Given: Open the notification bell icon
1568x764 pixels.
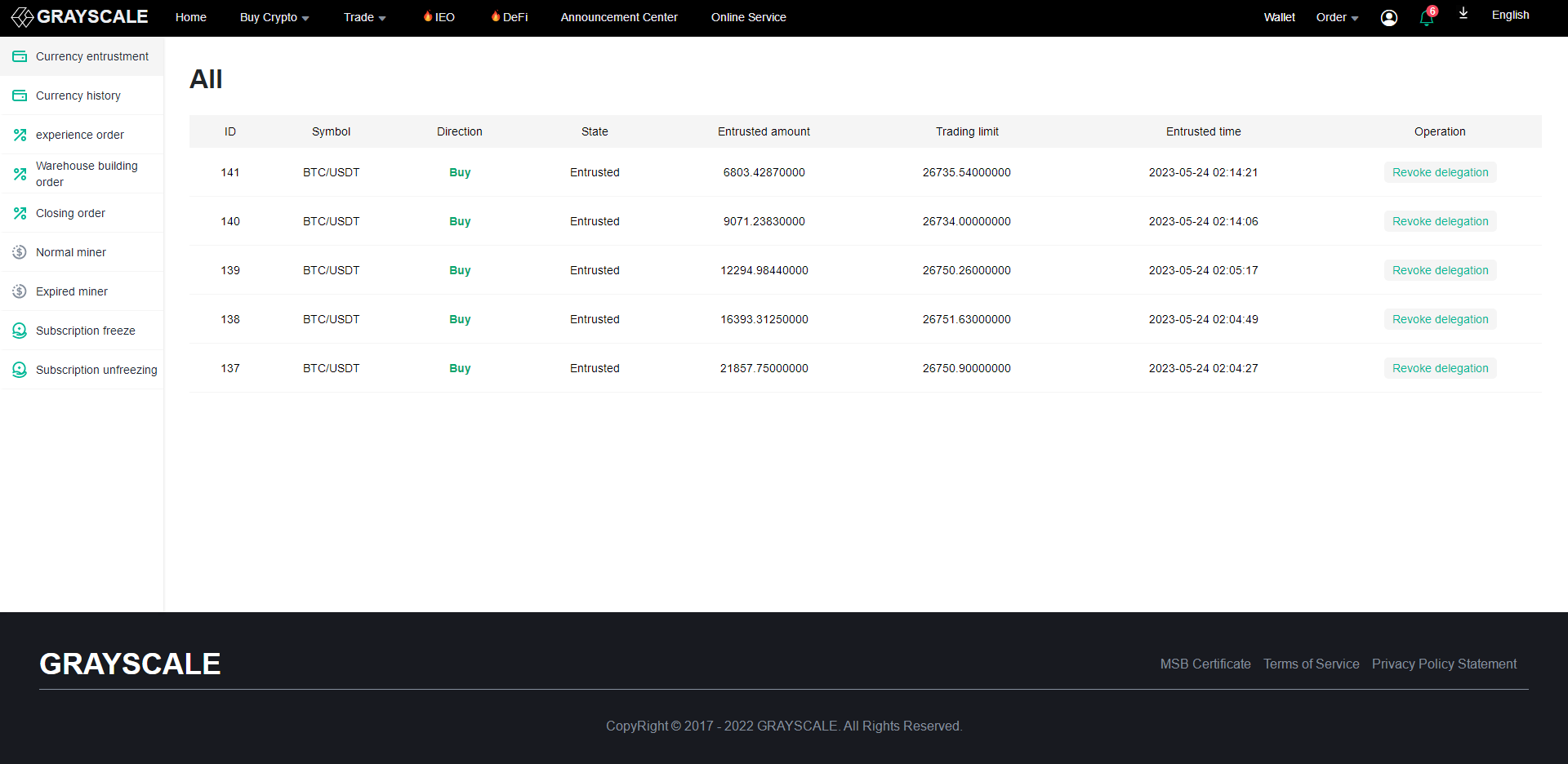Looking at the screenshot, I should (x=1427, y=18).
